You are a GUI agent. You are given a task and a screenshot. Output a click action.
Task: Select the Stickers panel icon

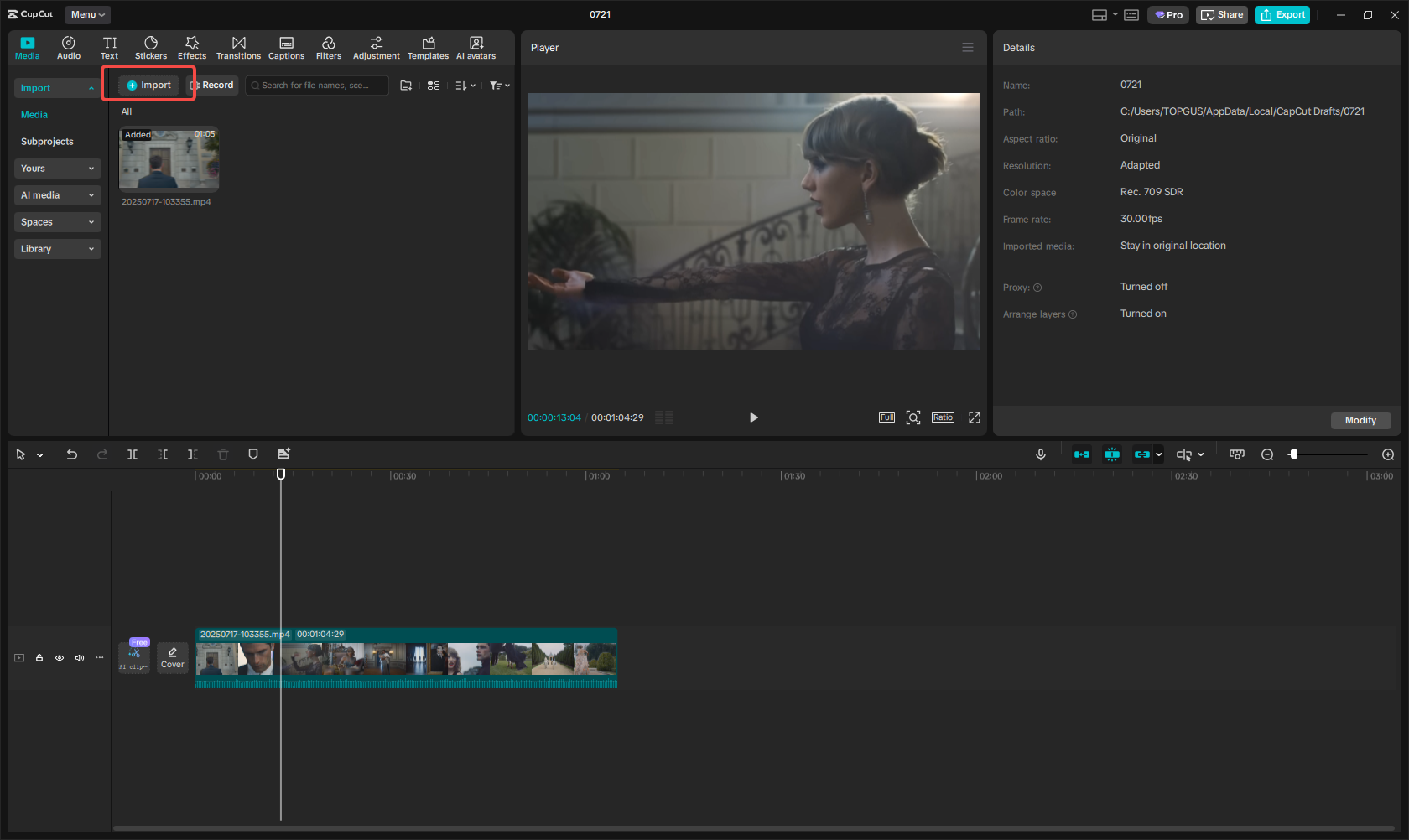pyautogui.click(x=151, y=47)
